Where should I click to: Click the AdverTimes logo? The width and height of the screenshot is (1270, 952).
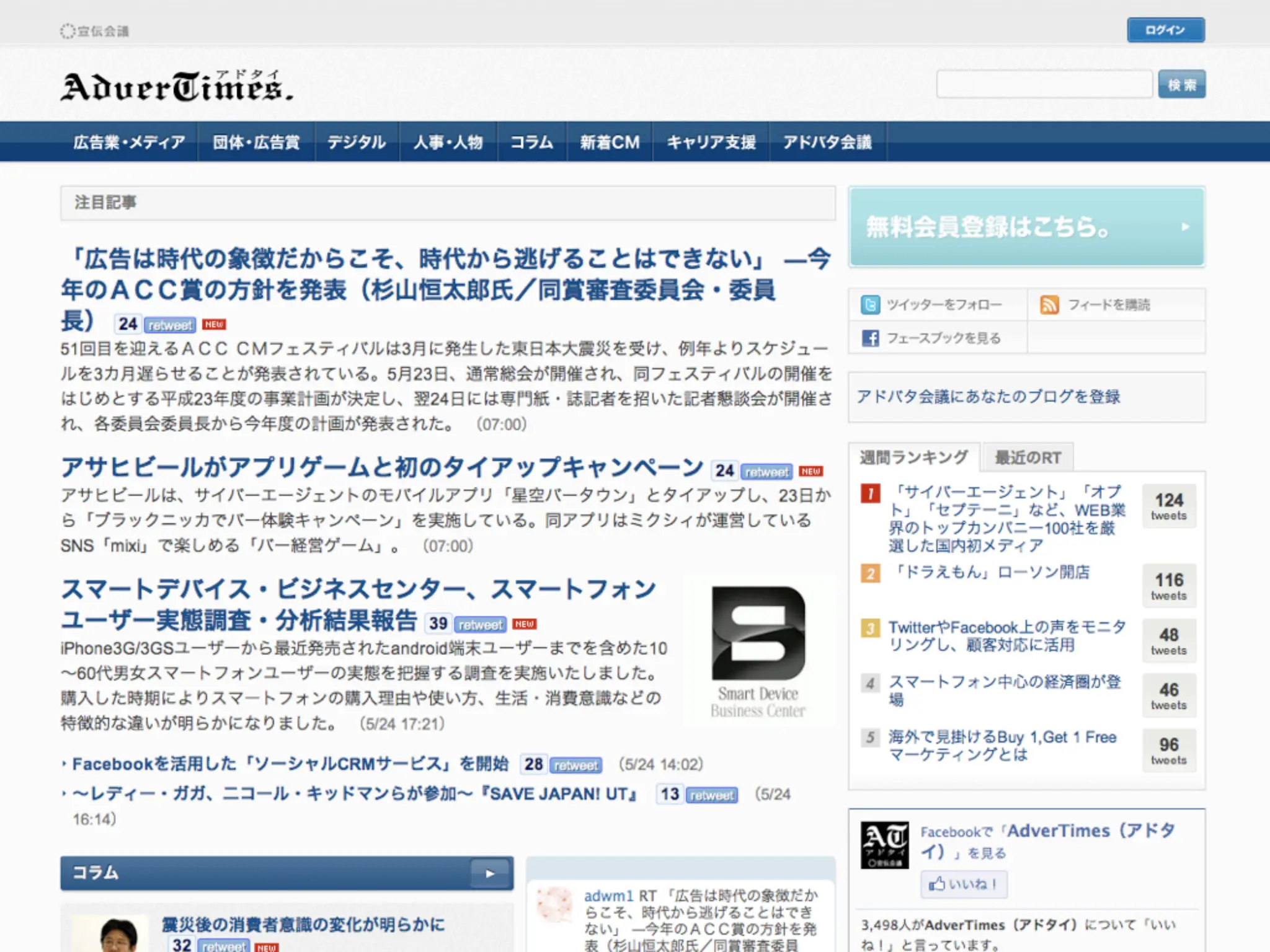(x=176, y=86)
